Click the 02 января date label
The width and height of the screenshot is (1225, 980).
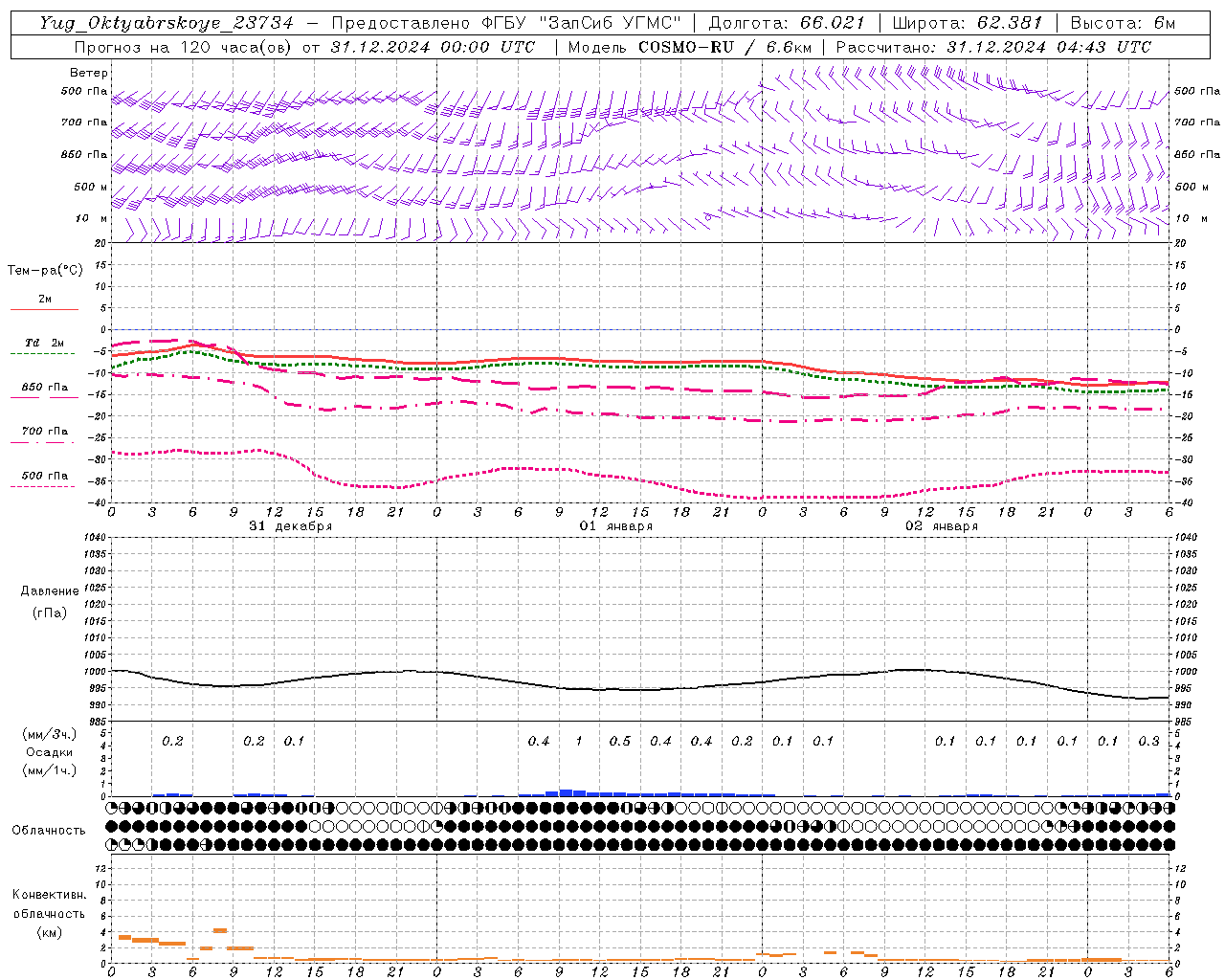(941, 526)
